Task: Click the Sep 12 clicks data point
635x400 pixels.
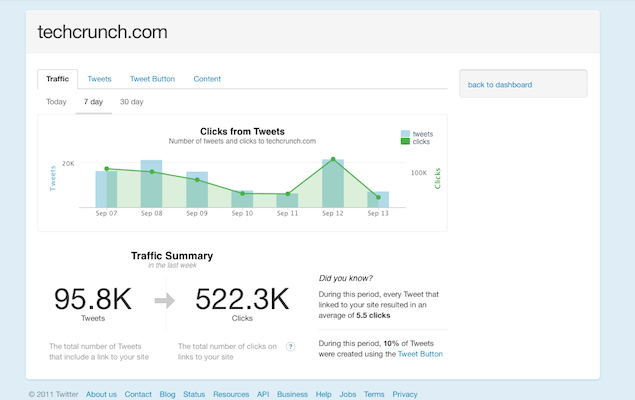Action: pos(333,159)
